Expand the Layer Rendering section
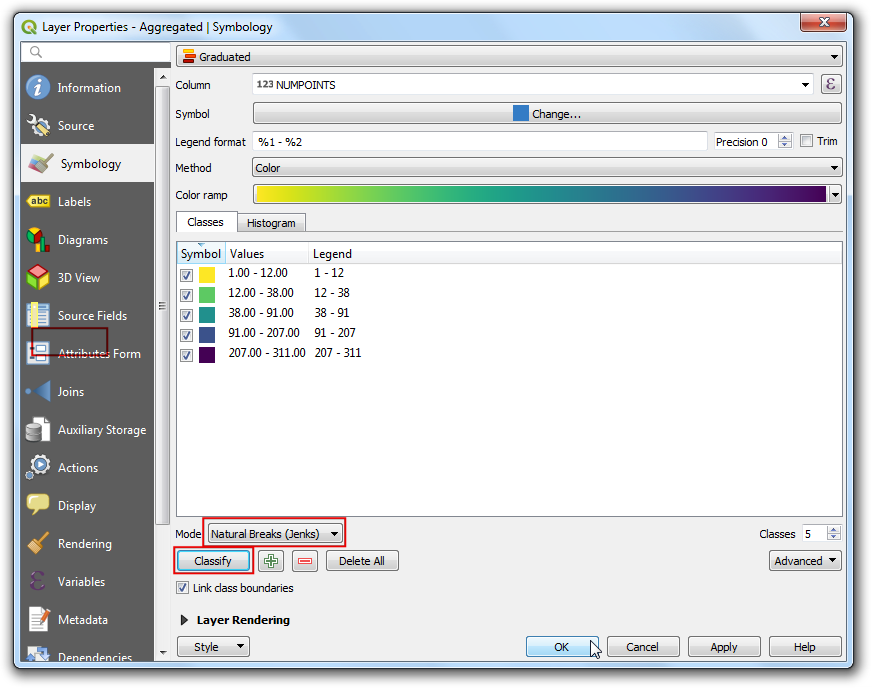This screenshot has height=688, width=872. 184,620
